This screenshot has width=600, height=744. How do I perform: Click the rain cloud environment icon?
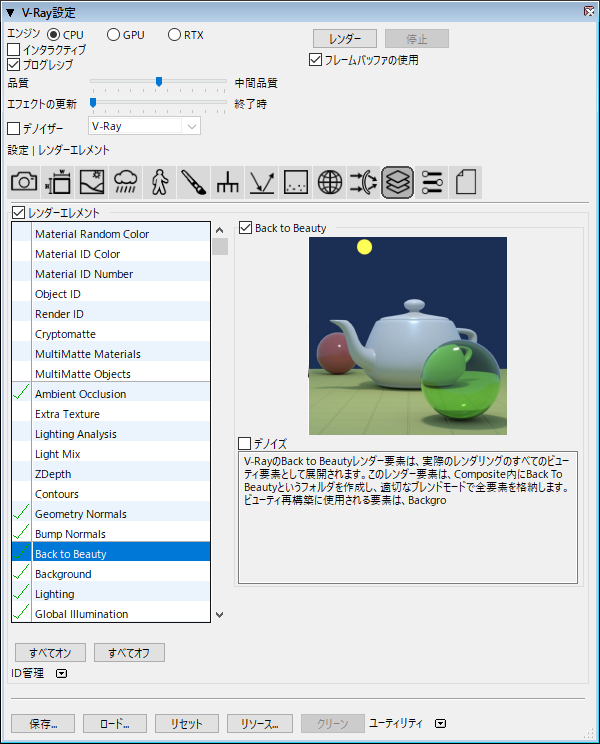point(126,181)
